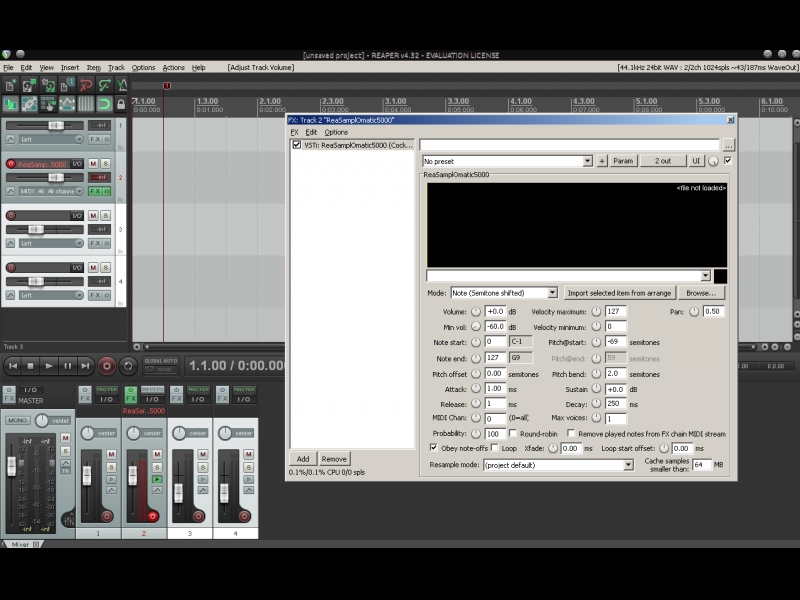Click Import selected item from arrange
This screenshot has width=800, height=600.
click(619, 293)
